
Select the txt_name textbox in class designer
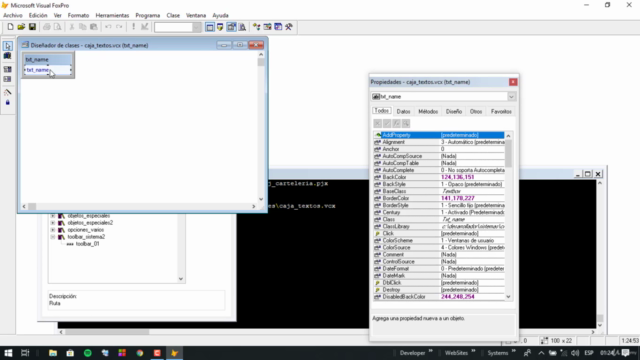(48, 70)
